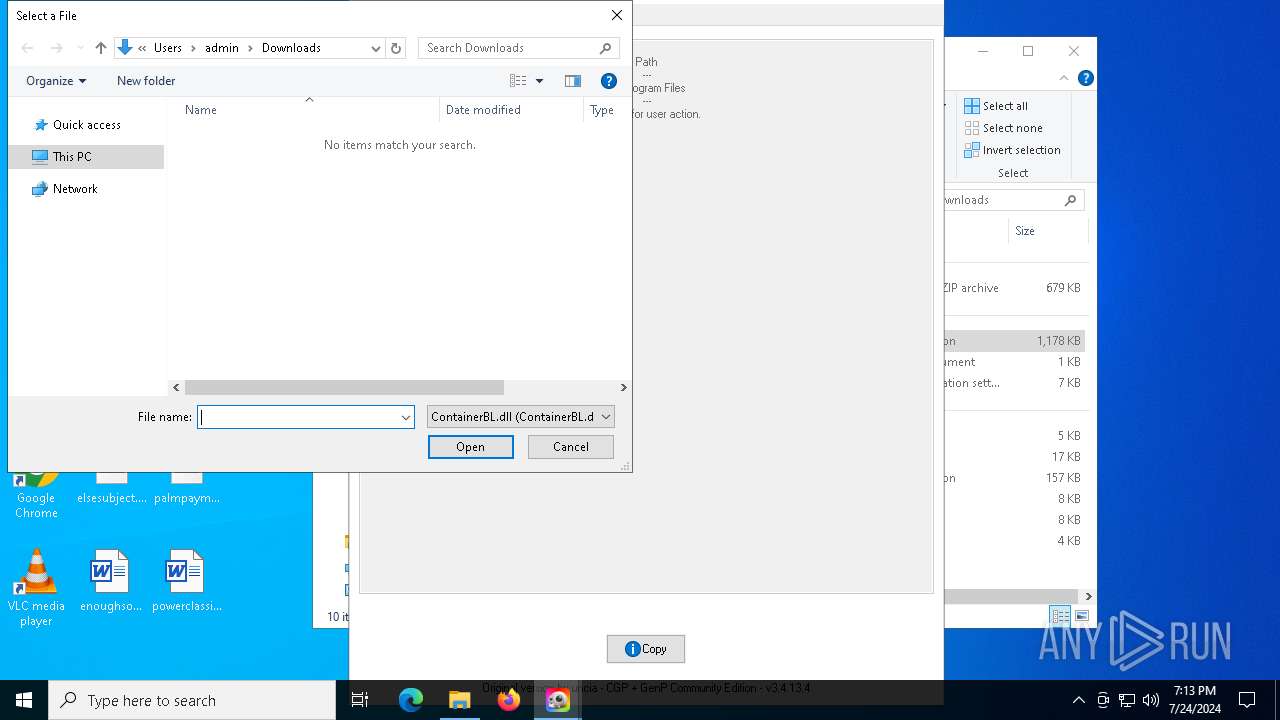Click Invert selection in Explorer ribbon
This screenshot has width=1280, height=720.
pos(1012,150)
